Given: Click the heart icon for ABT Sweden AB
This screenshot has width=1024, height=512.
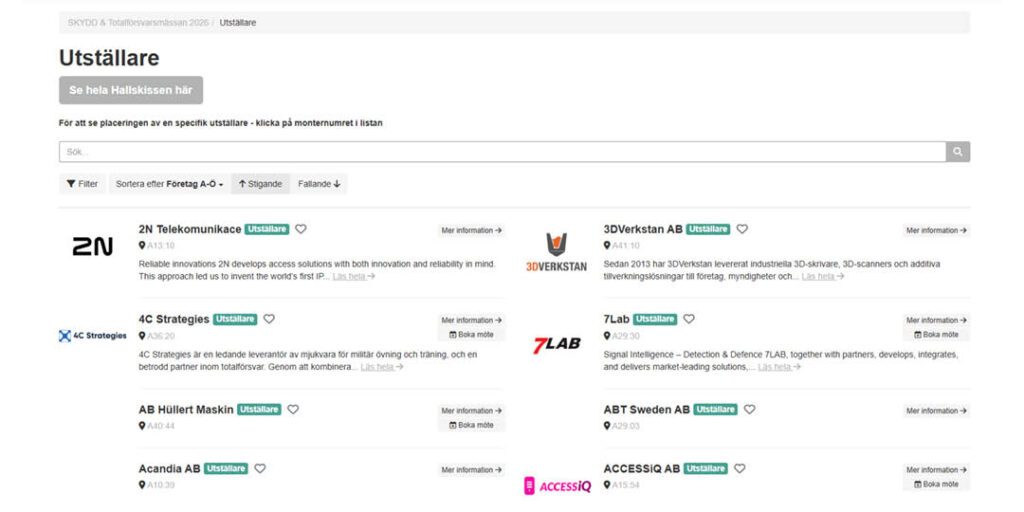Looking at the screenshot, I should click(x=750, y=409).
